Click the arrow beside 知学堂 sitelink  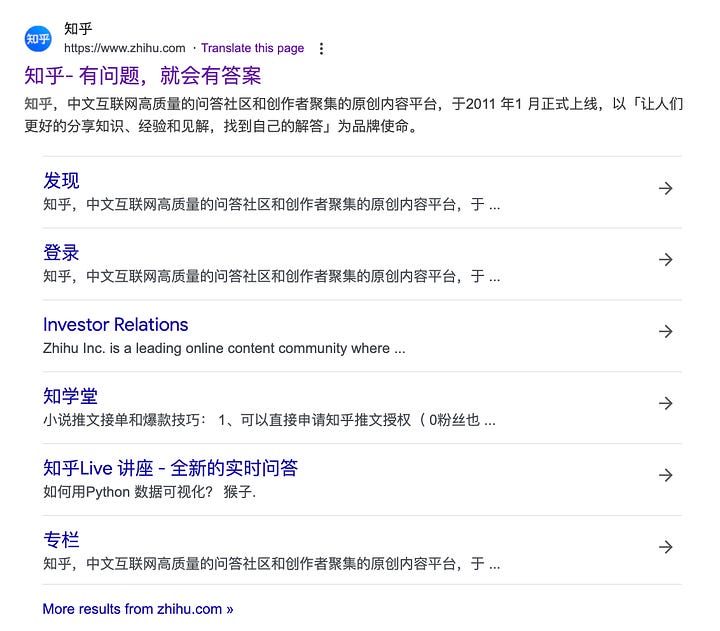coord(665,403)
